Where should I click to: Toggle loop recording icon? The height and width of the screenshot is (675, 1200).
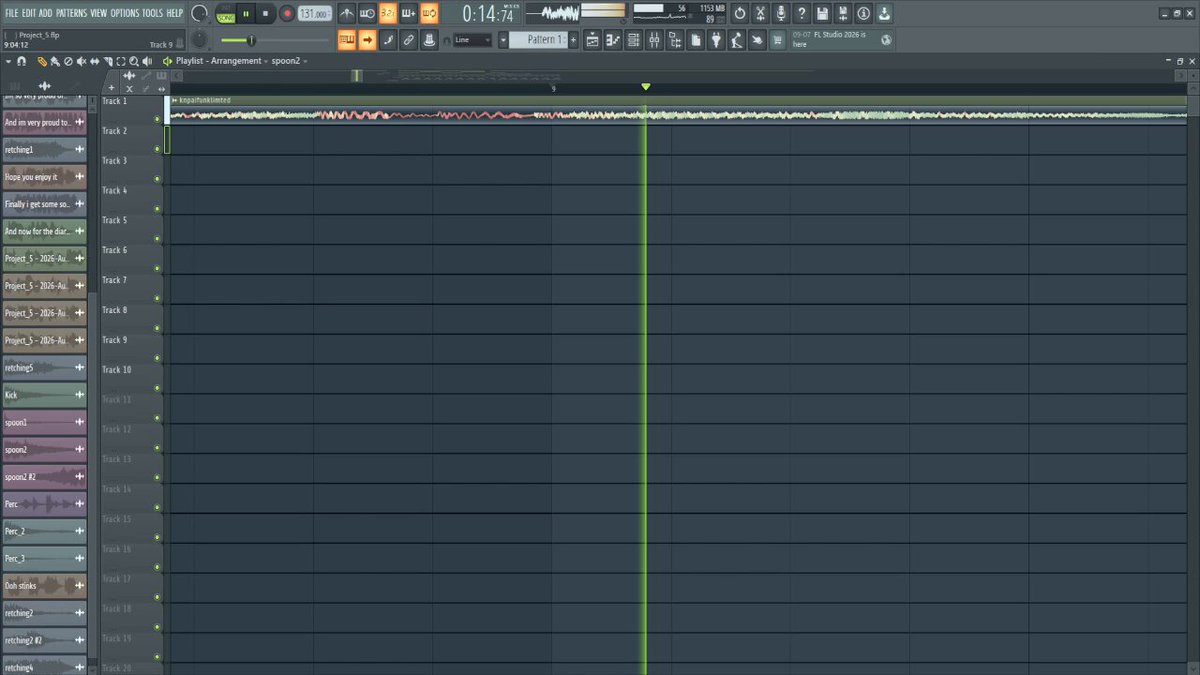[429, 13]
